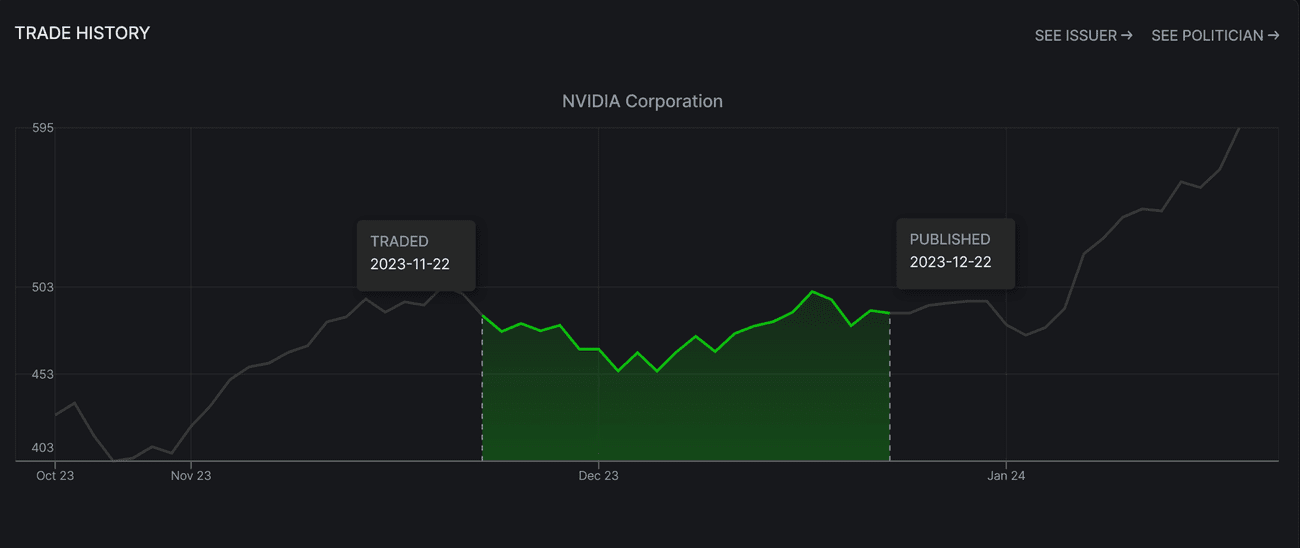Click the 503 y-axis label
The image size is (1300, 548).
42,287
